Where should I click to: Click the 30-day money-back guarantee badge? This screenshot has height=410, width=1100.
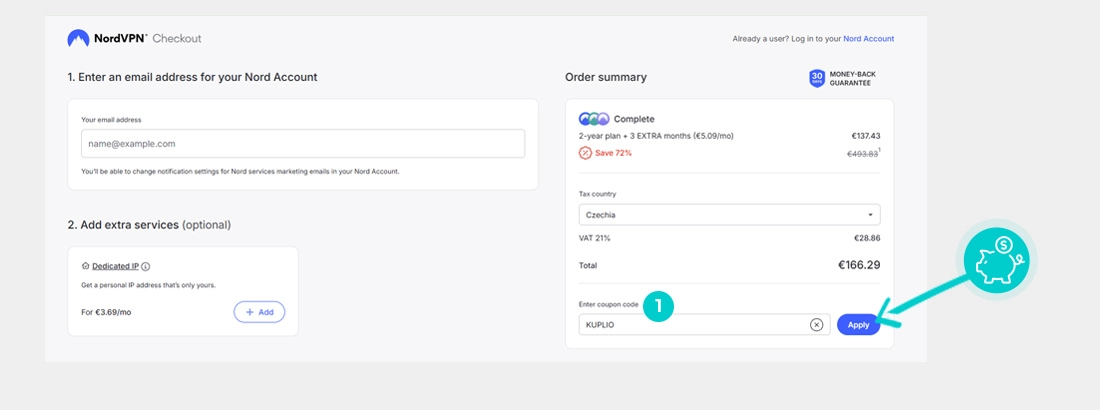(x=842, y=78)
